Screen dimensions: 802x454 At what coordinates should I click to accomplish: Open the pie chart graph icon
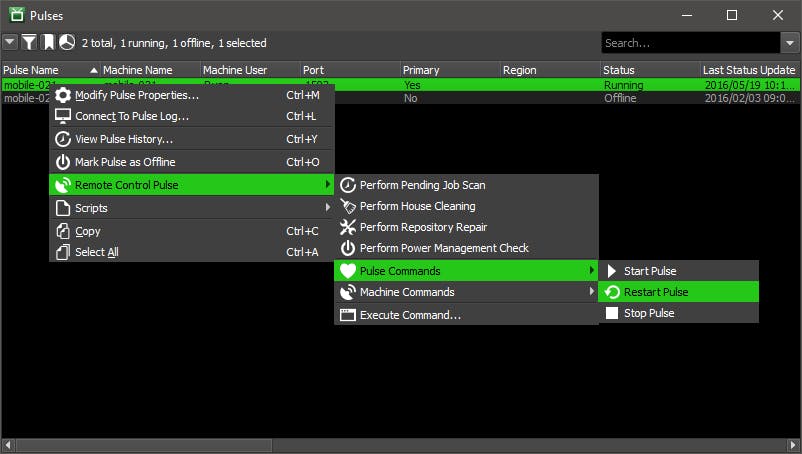point(66,42)
